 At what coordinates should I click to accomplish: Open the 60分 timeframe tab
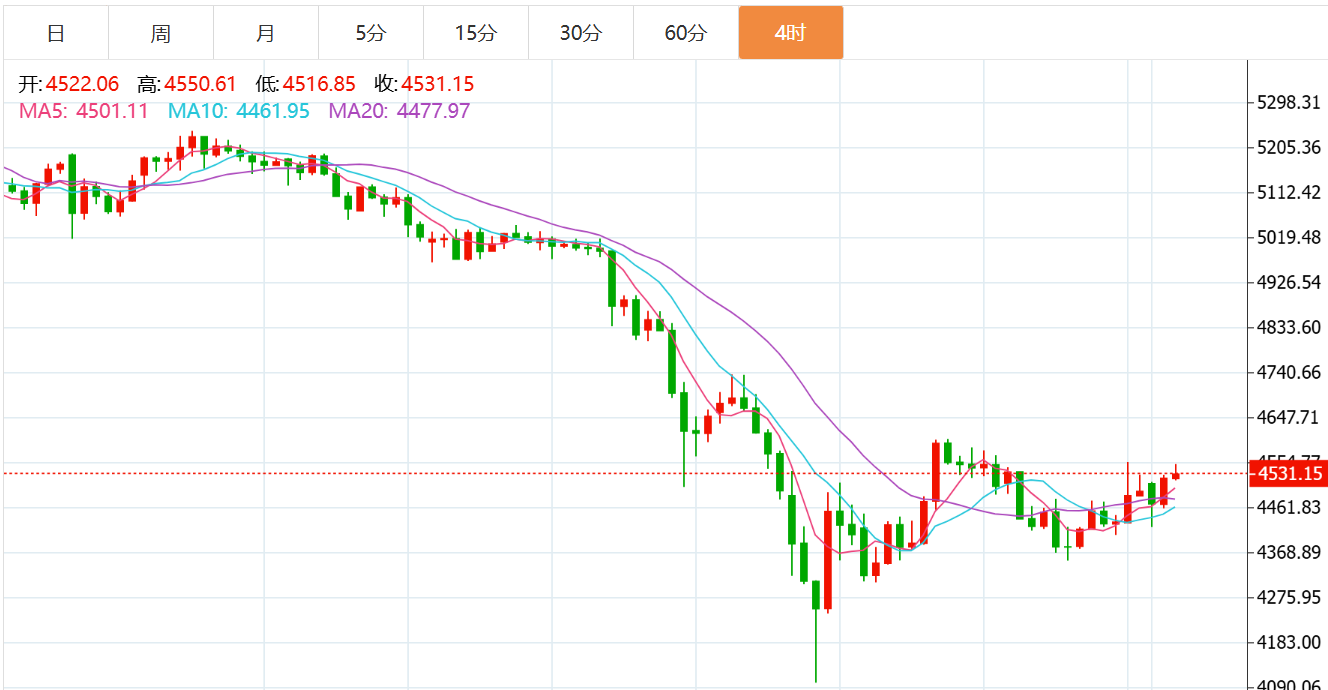[685, 33]
